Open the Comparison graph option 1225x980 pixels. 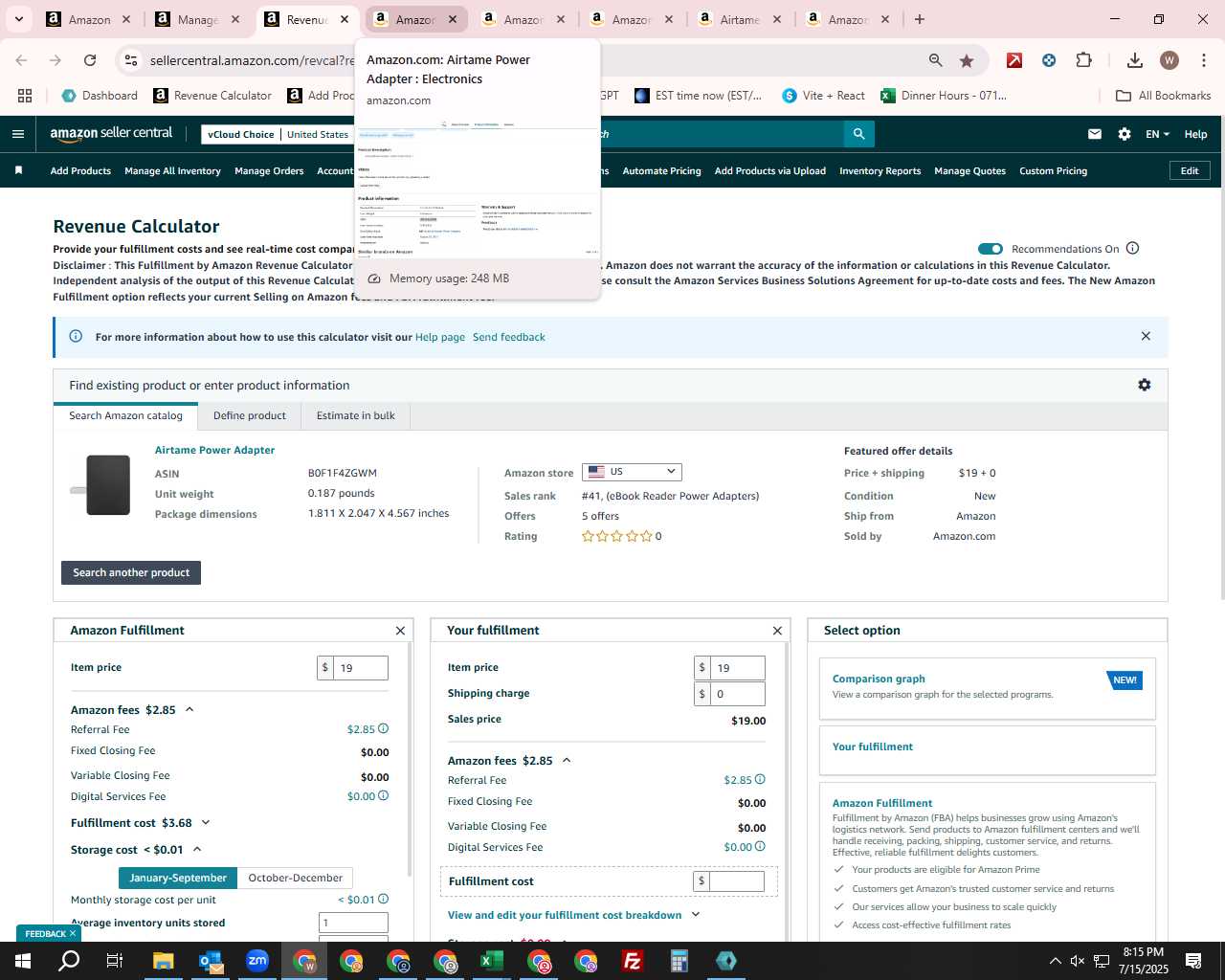click(x=879, y=679)
